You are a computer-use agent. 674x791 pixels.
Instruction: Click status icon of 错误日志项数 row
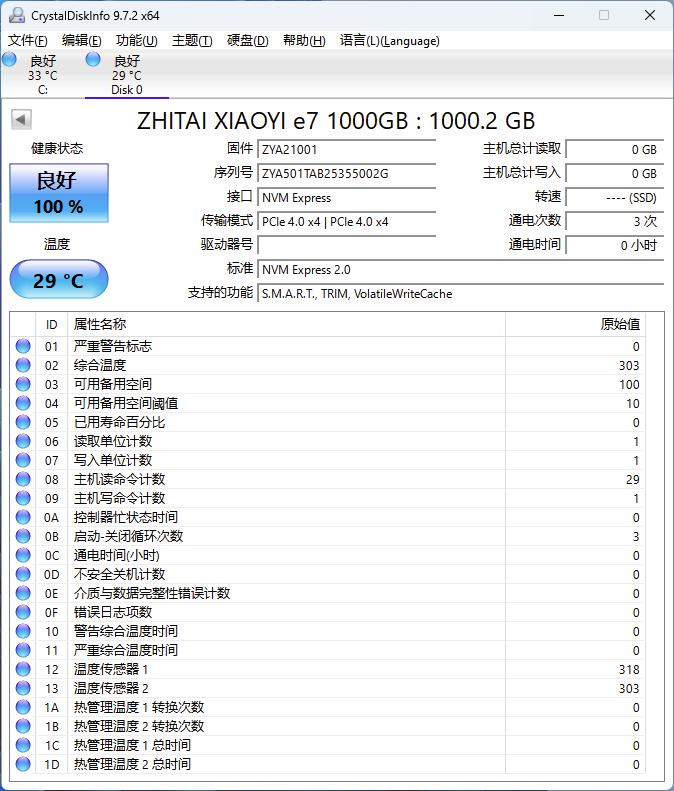tap(23, 612)
